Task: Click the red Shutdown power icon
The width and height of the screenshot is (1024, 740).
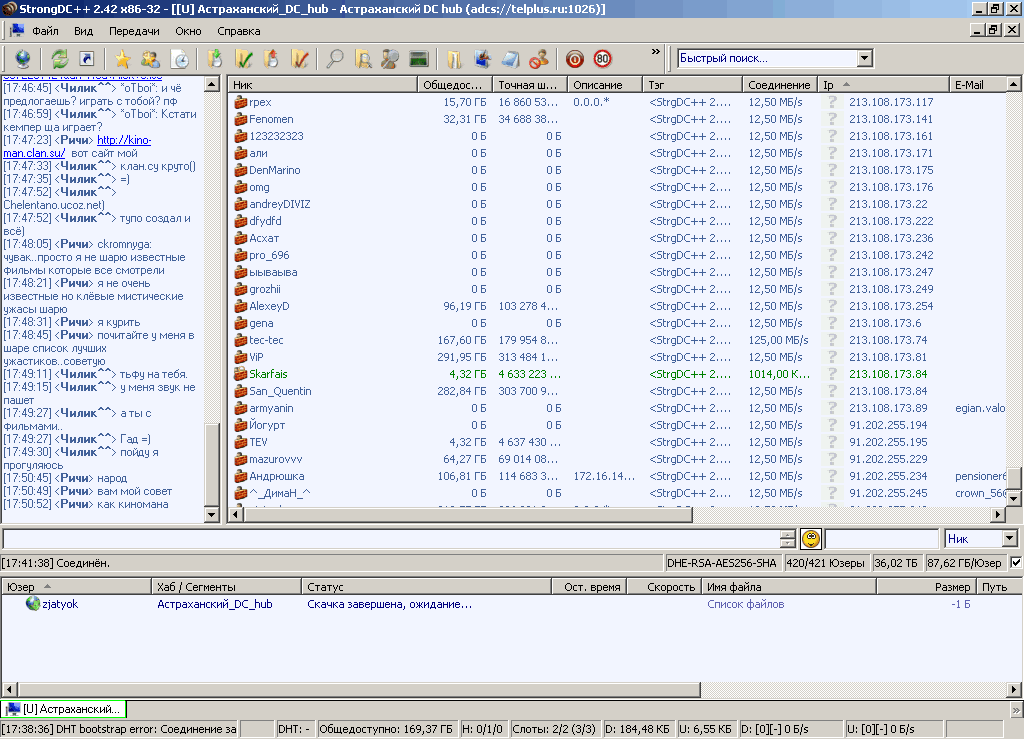Action: coord(575,59)
